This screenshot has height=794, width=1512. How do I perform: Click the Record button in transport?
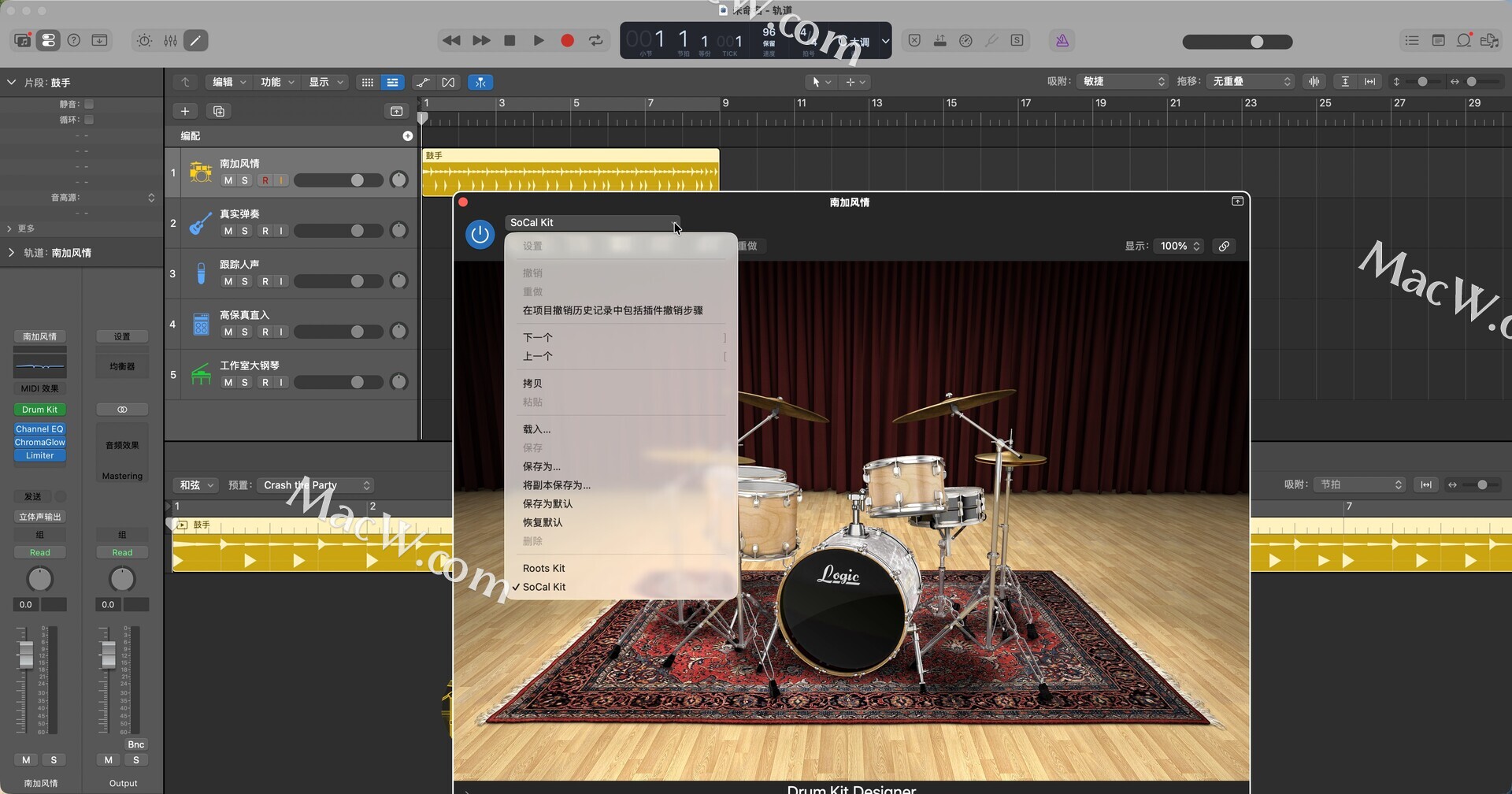[x=567, y=41]
